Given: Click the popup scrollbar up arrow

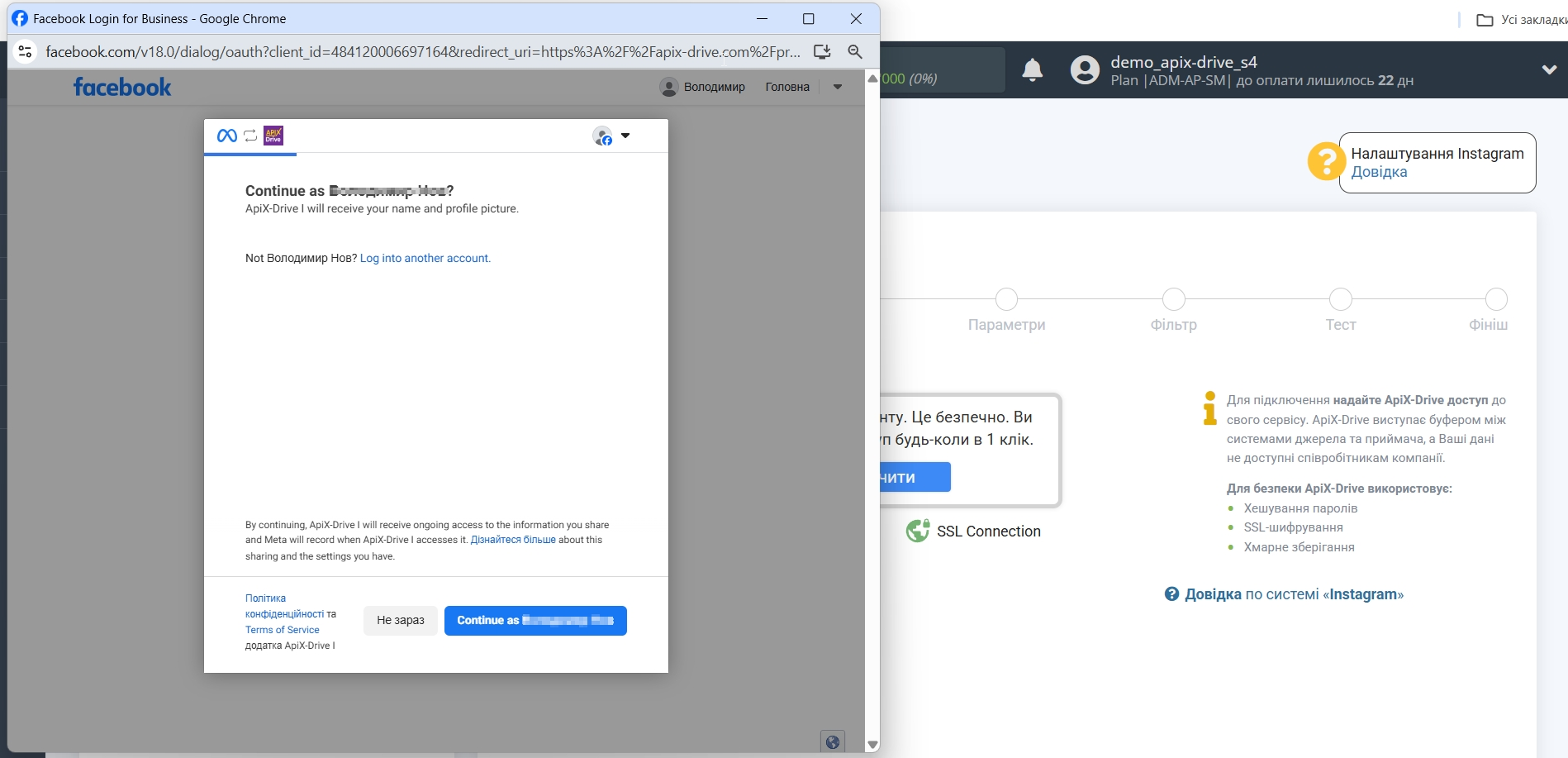Looking at the screenshot, I should pyautogui.click(x=872, y=79).
